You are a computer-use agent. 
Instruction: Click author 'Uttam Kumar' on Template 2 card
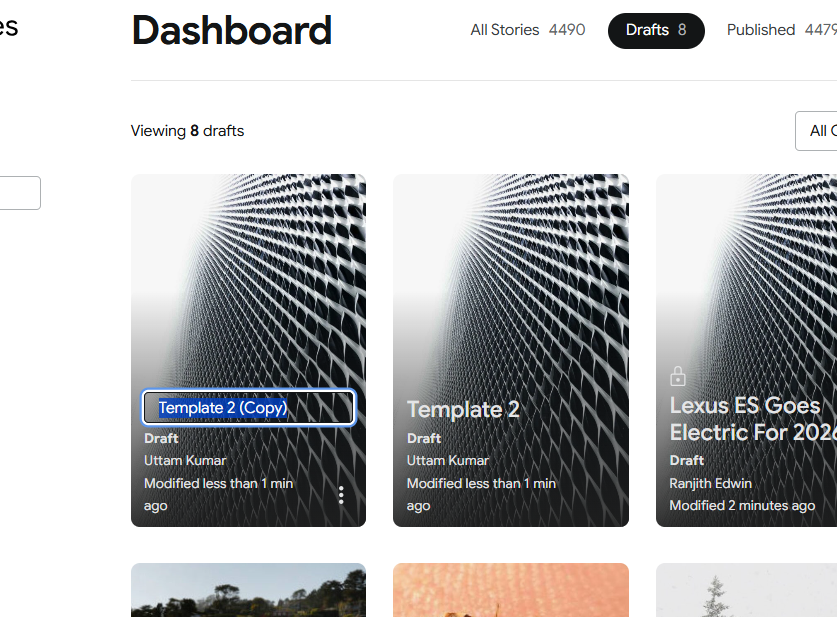point(447,460)
